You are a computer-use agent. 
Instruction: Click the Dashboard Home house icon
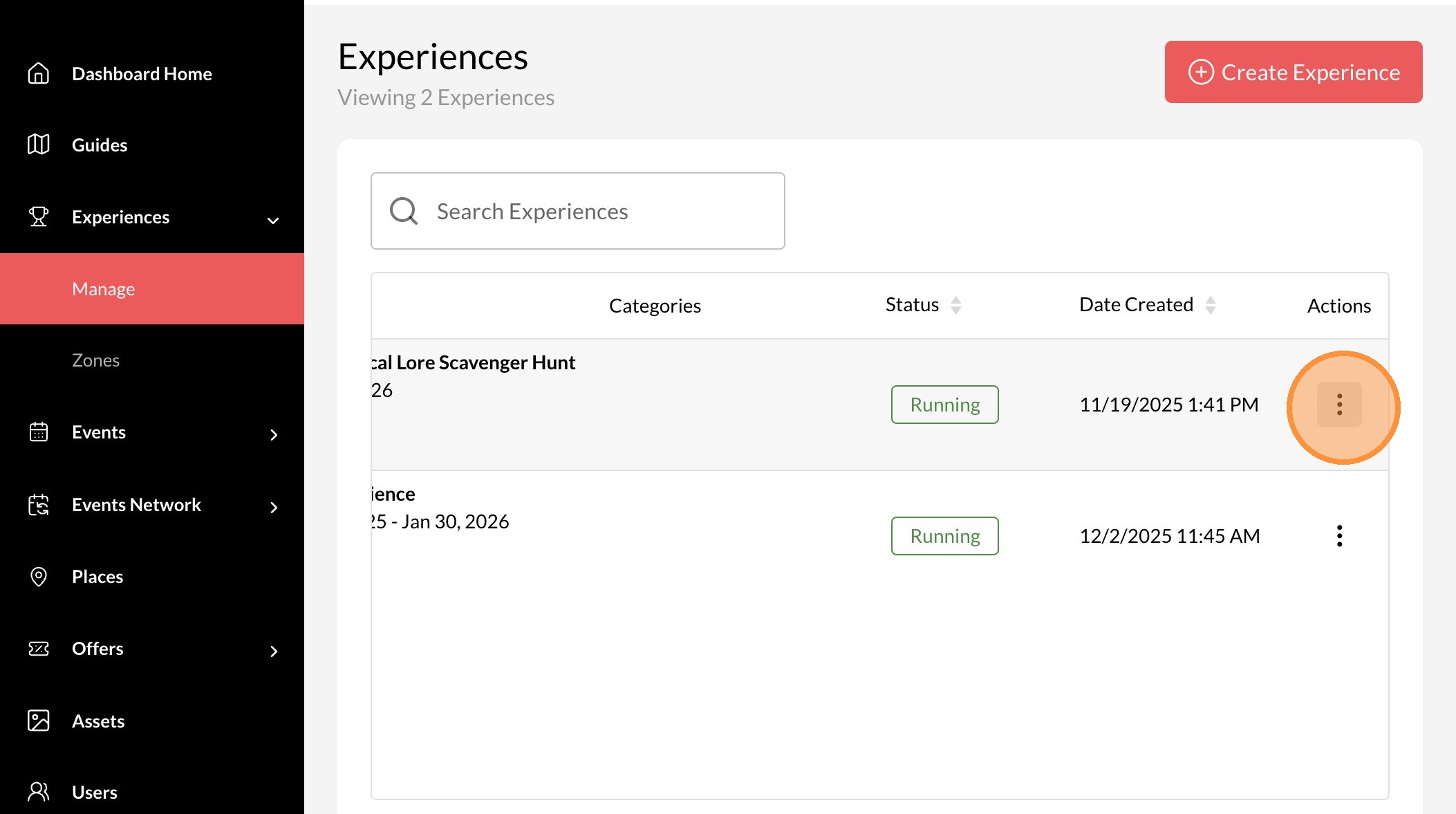tap(39, 73)
